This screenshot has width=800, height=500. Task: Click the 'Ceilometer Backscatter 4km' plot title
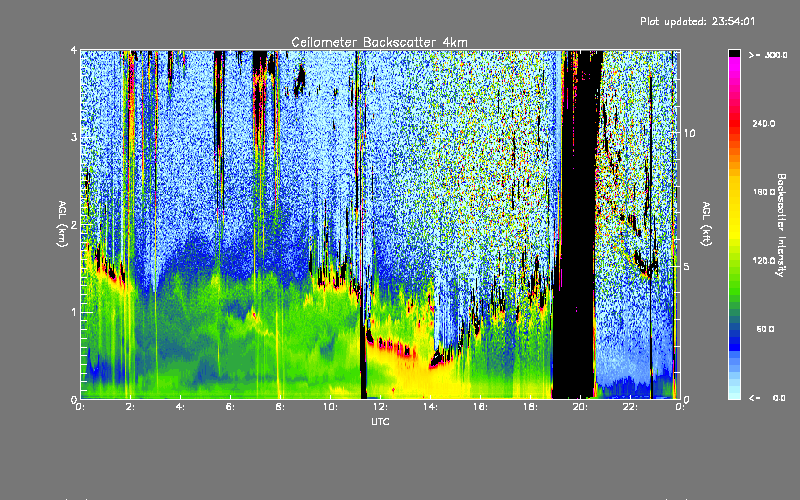379,42
